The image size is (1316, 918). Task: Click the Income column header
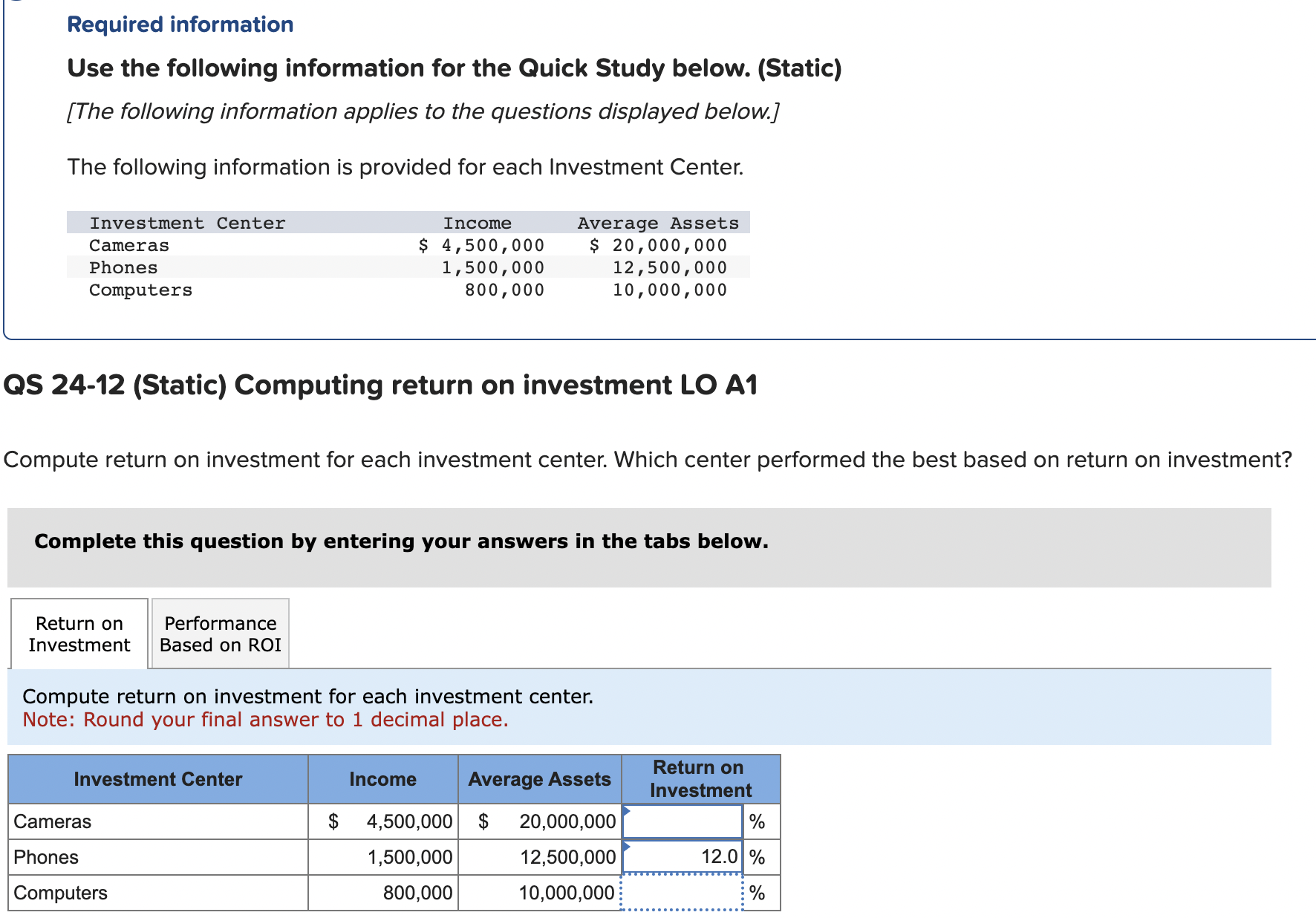382,778
